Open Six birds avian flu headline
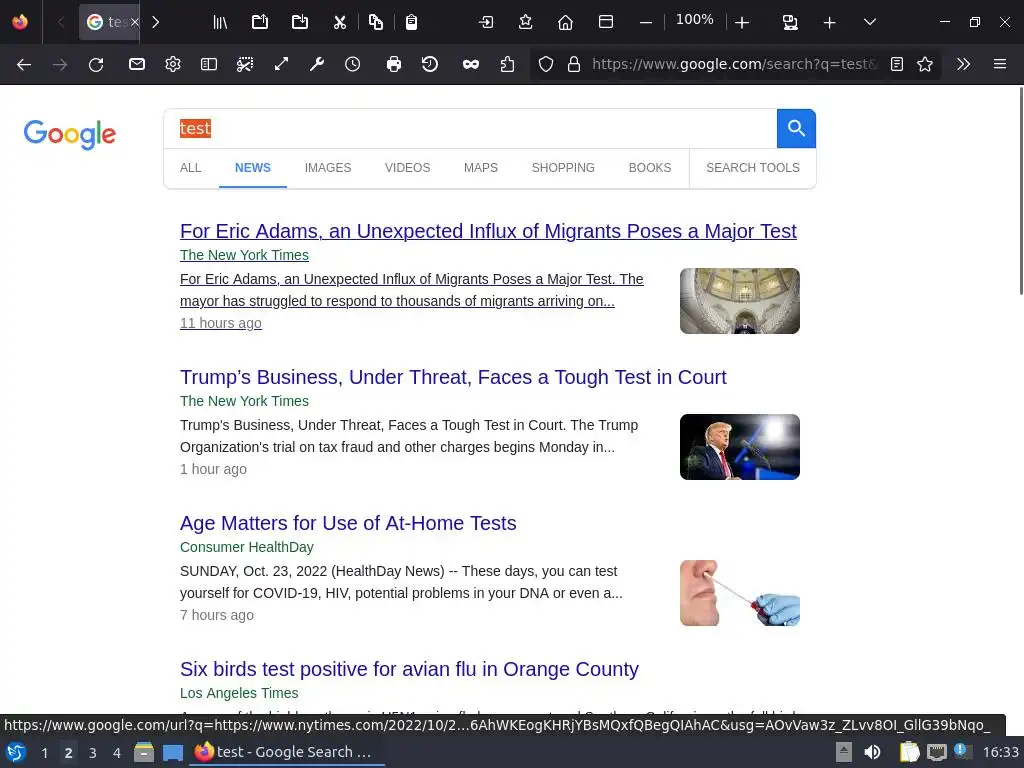1024x768 pixels. click(409, 669)
